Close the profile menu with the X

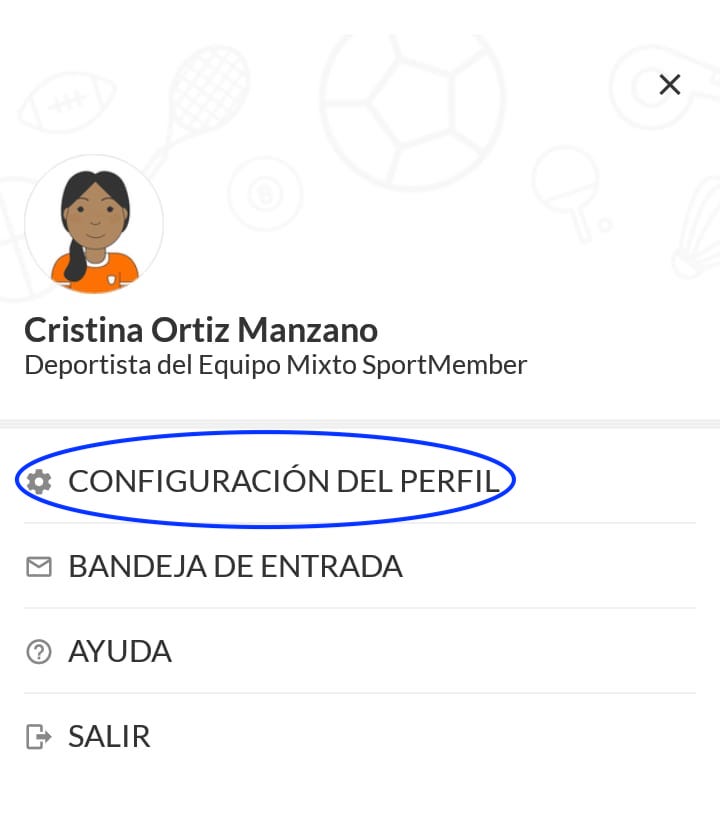coord(670,85)
